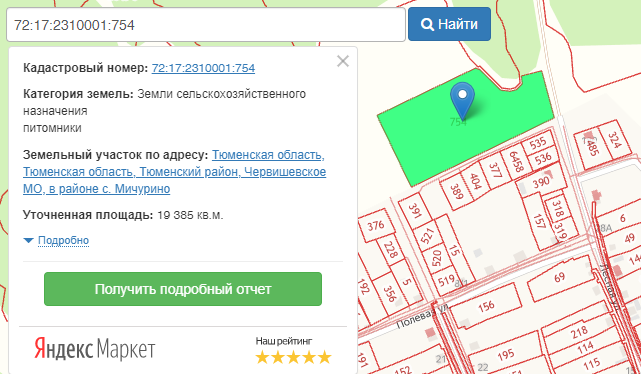The height and width of the screenshot is (374, 641).
Task: Open cadastral number link 72:17:2310001:754
Action: point(203,68)
